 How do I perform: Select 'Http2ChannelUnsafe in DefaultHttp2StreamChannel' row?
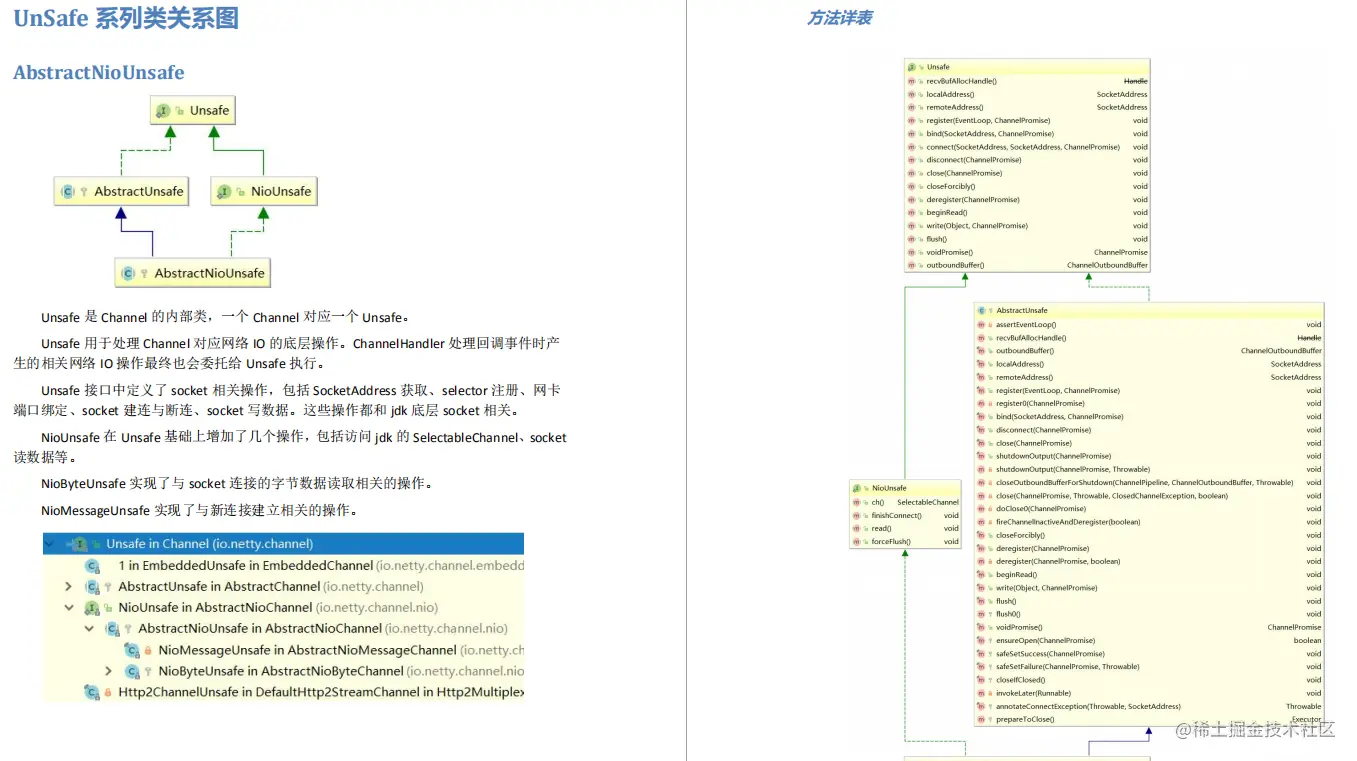click(283, 692)
